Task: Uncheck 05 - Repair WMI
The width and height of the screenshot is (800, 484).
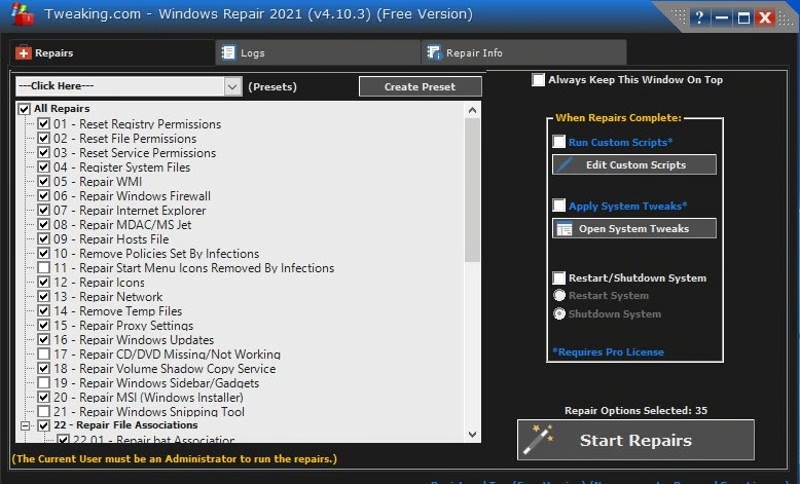Action: pyautogui.click(x=44, y=182)
